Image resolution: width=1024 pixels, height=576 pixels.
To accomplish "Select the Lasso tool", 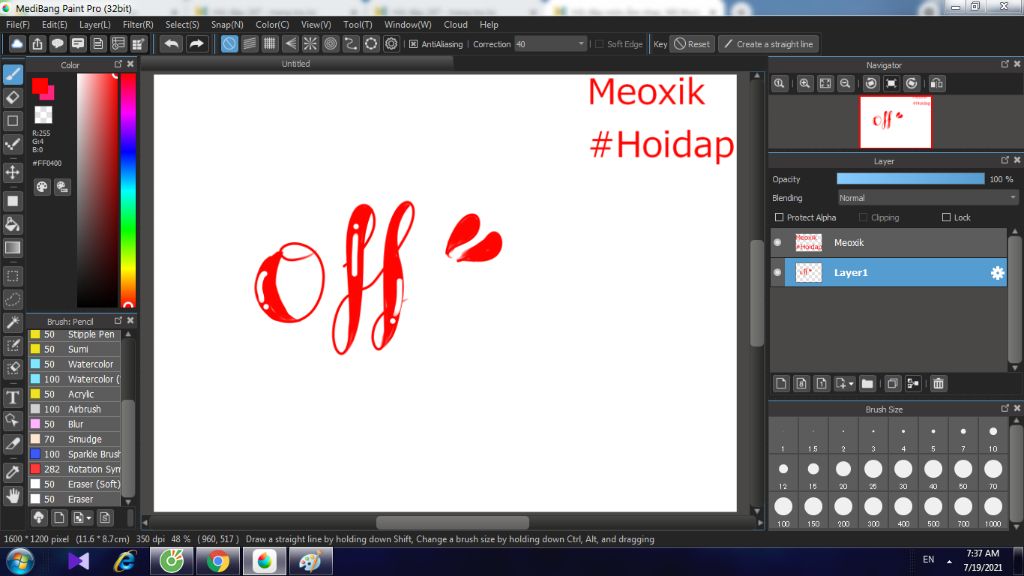I will point(12,299).
